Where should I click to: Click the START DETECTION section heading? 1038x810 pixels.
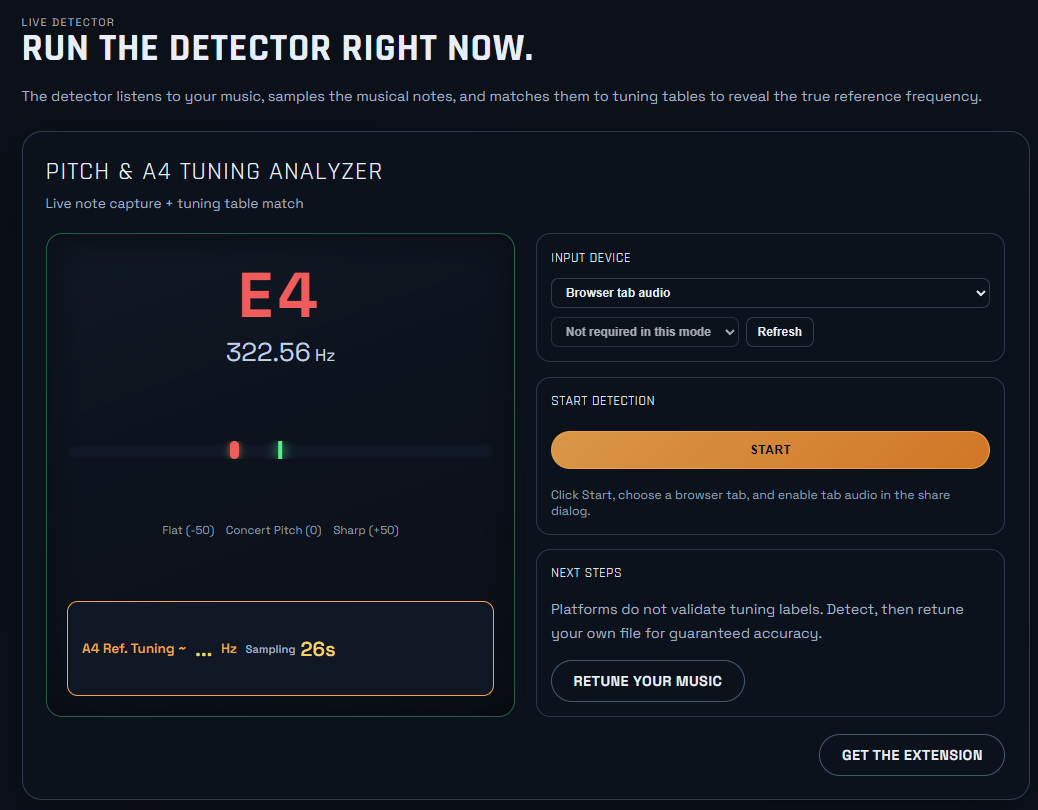coord(602,401)
